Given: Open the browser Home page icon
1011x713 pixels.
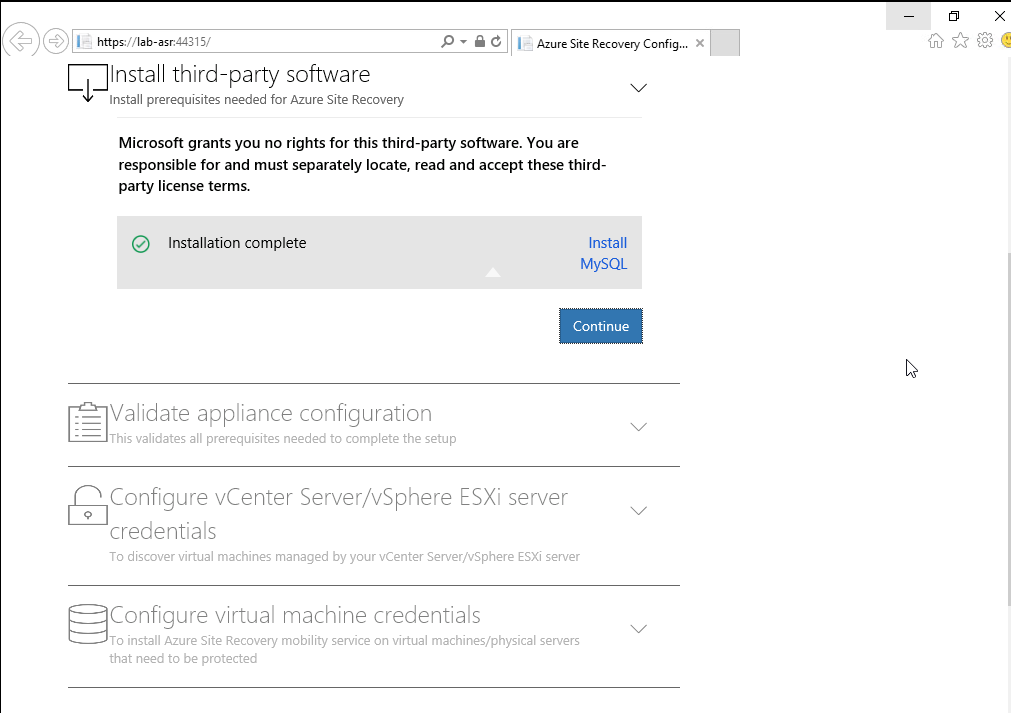Looking at the screenshot, I should (936, 40).
